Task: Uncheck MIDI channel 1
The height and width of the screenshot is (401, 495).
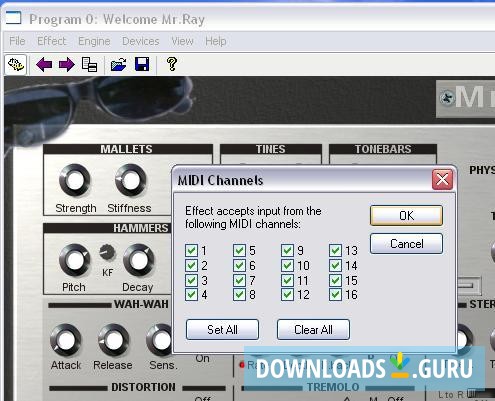Action: click(191, 250)
